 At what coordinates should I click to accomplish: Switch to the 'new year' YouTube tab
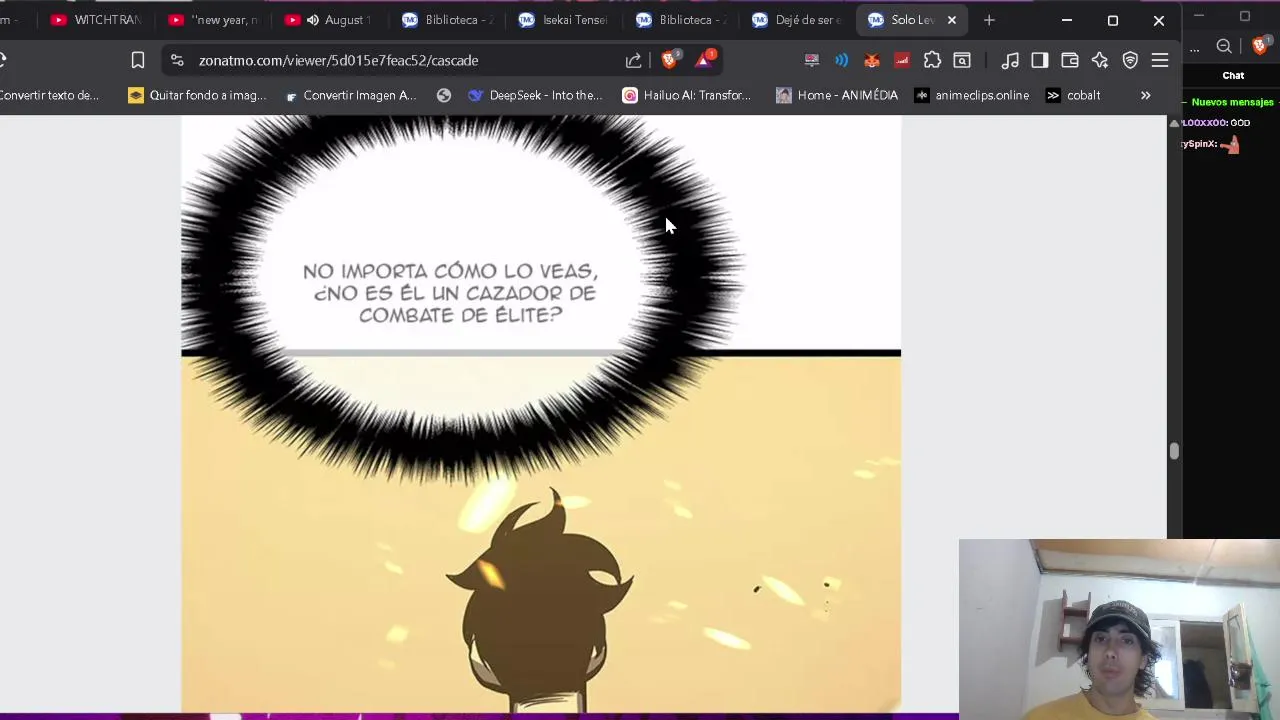[x=213, y=20]
